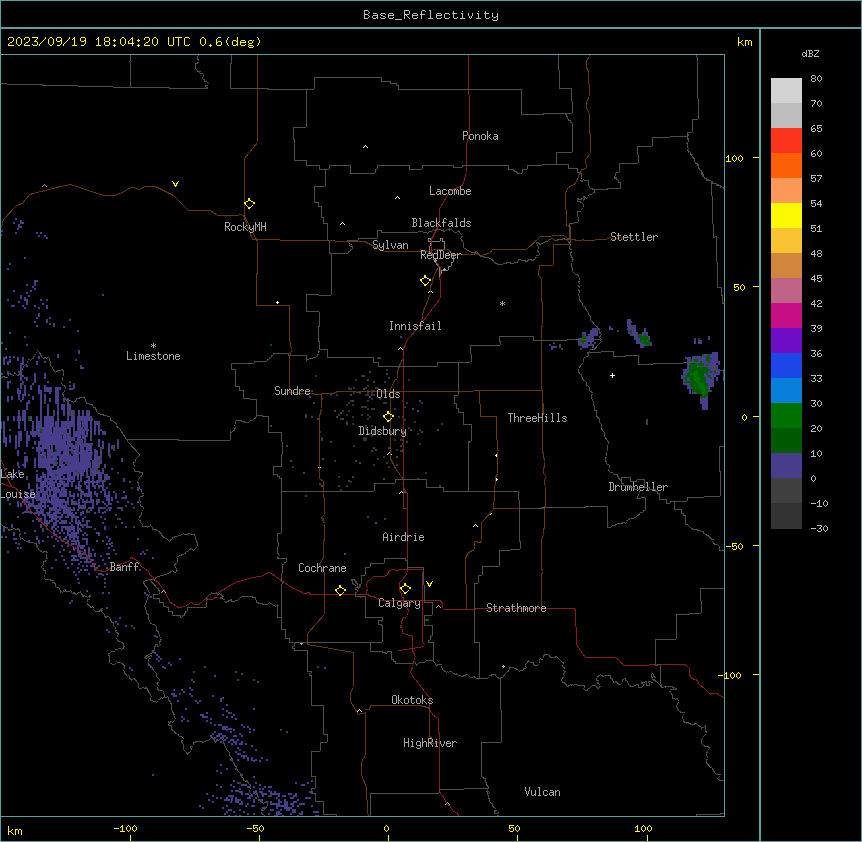Pick the bright yellow 51-54 dBZ swatch
862x842 pixels.
tap(786, 215)
